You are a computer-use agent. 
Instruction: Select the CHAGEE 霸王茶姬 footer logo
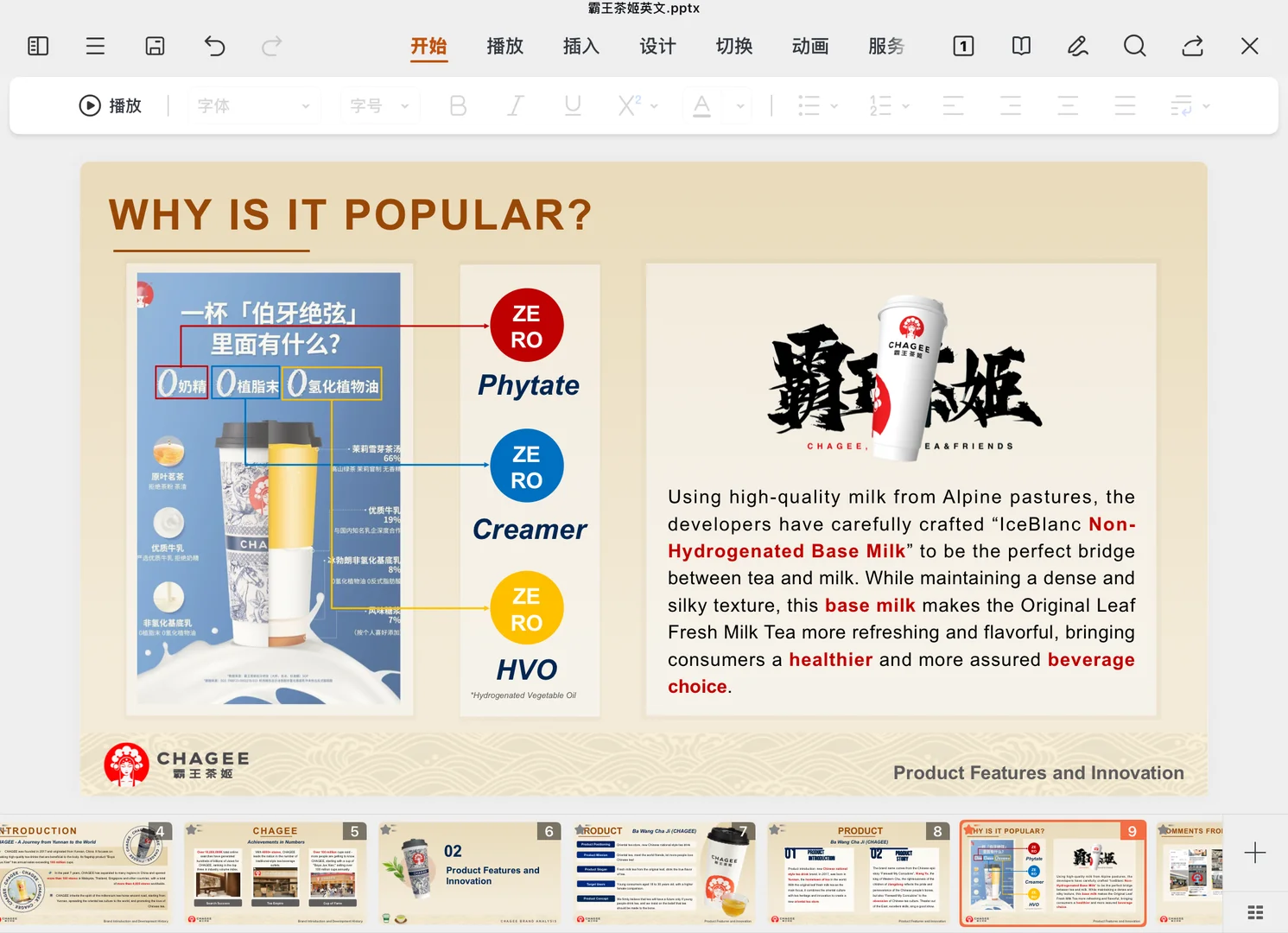click(177, 764)
